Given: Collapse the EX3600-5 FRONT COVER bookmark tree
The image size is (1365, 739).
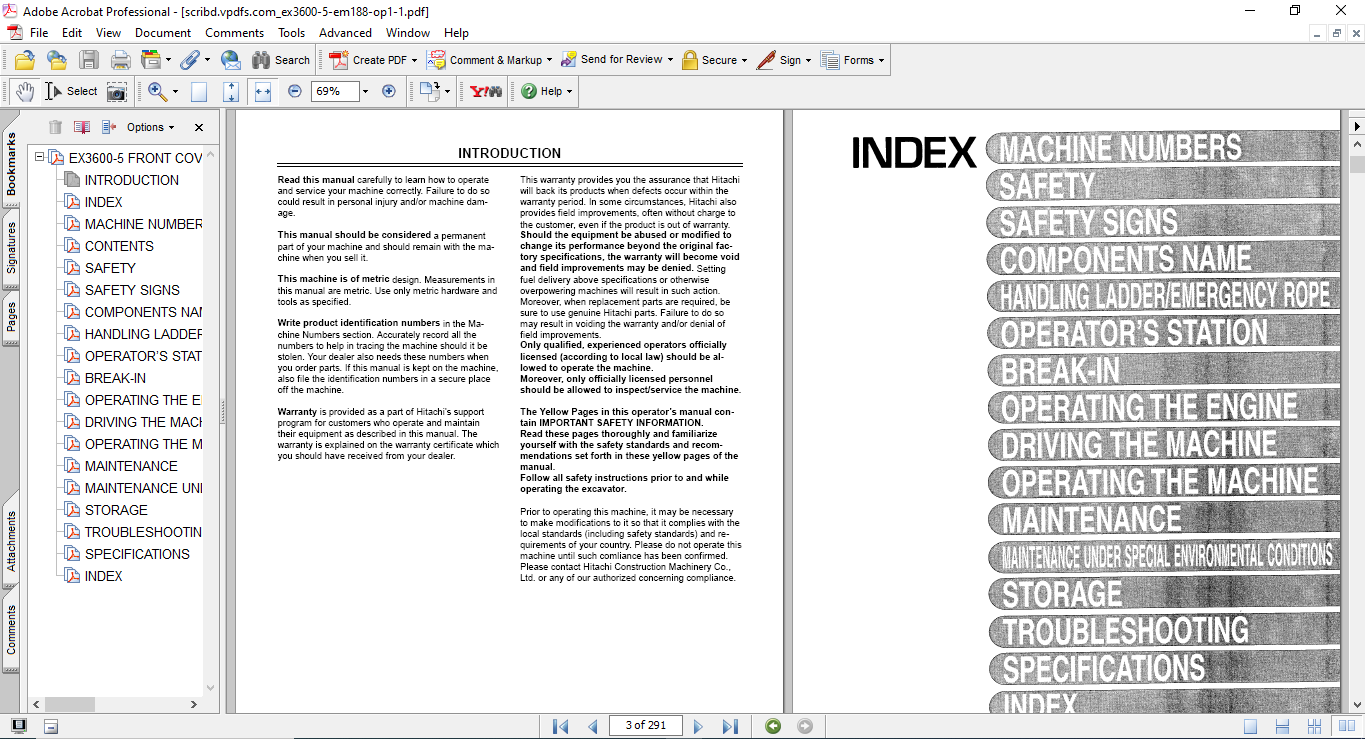Looking at the screenshot, I should click(40, 158).
